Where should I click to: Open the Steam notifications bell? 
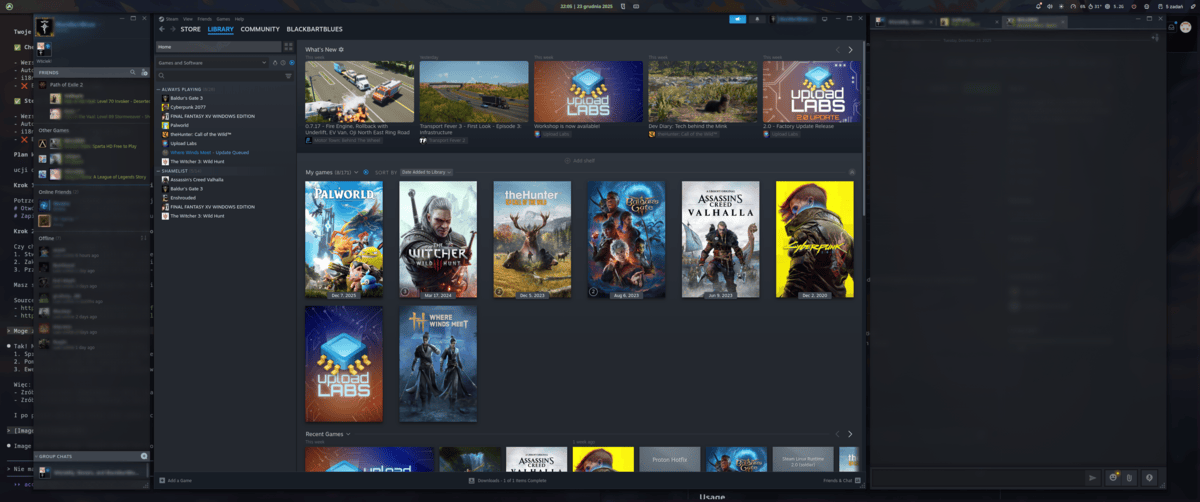pyautogui.click(x=757, y=19)
